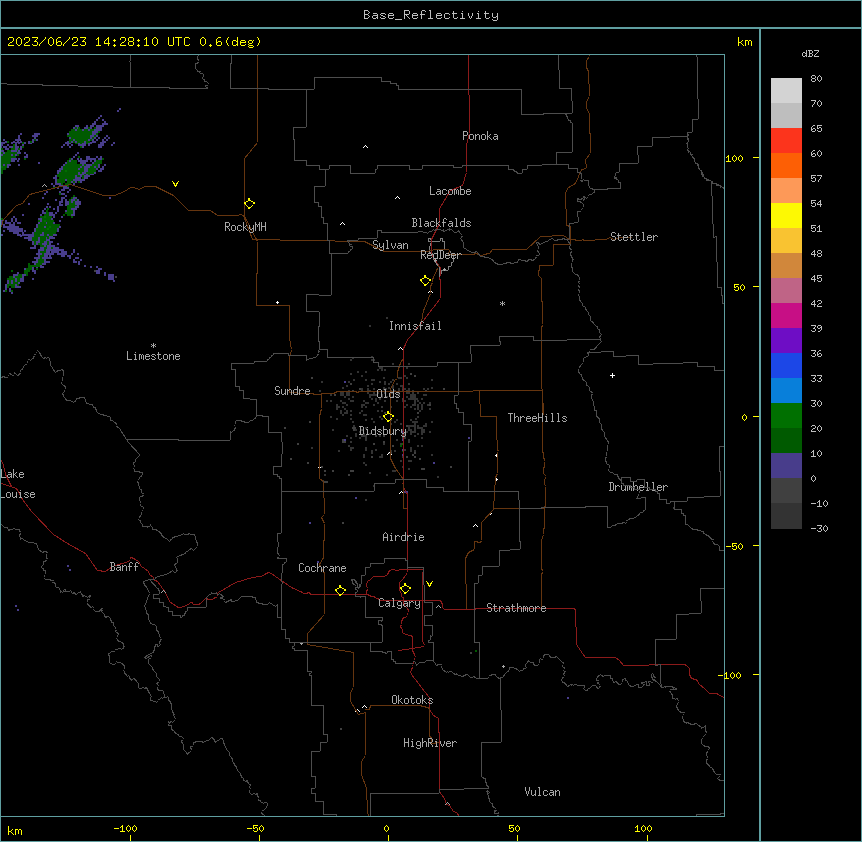Select the white caret marker left of Lacombe
The width and height of the screenshot is (862, 842).
point(397,197)
